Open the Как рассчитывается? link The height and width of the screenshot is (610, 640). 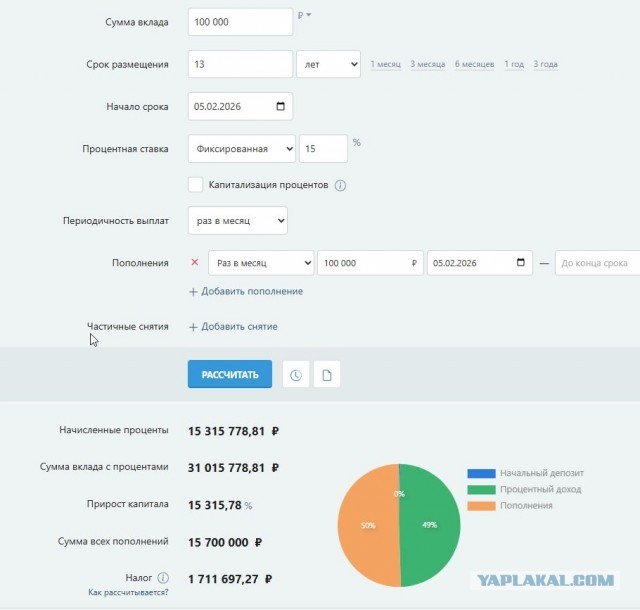click(x=128, y=592)
